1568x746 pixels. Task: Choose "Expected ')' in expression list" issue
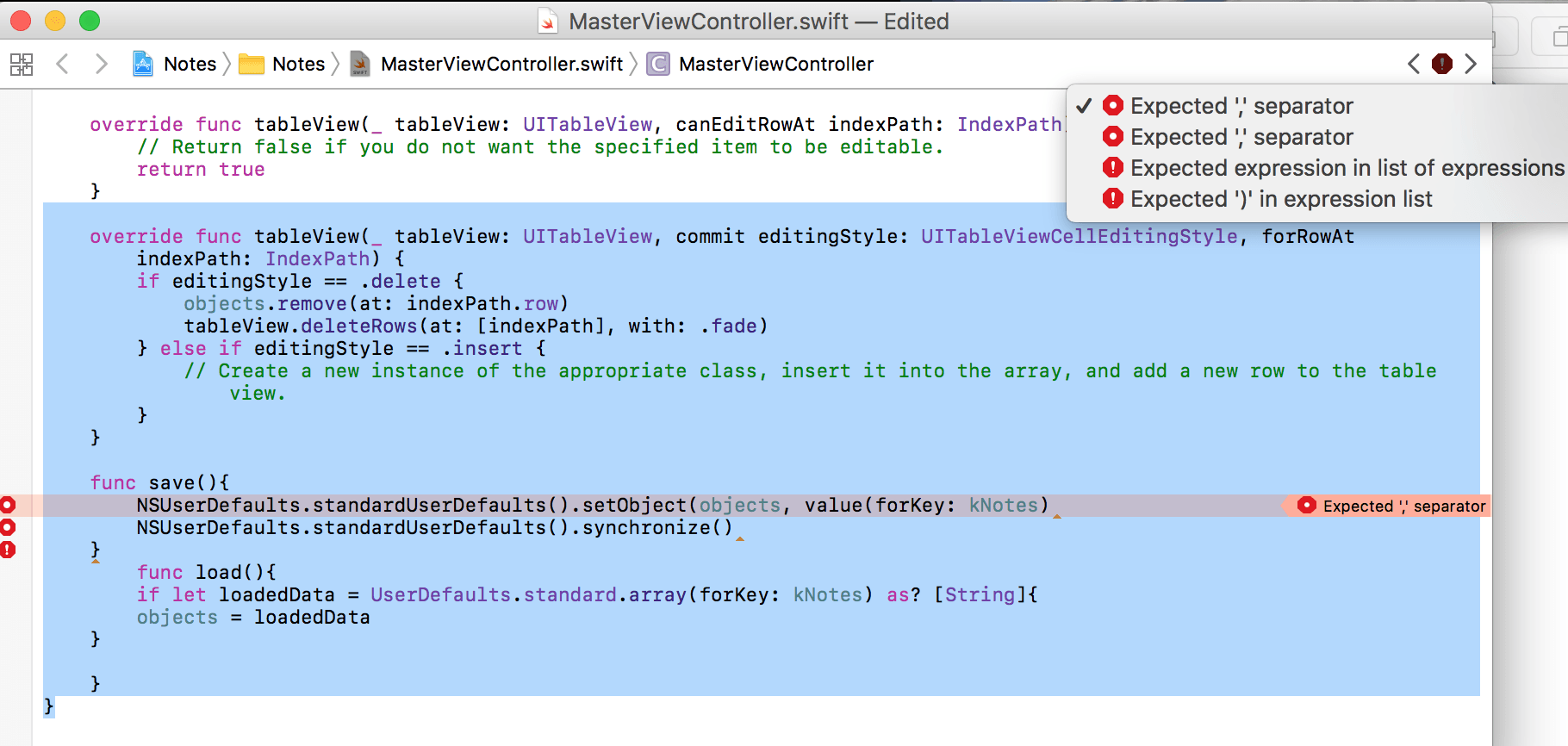click(1280, 199)
